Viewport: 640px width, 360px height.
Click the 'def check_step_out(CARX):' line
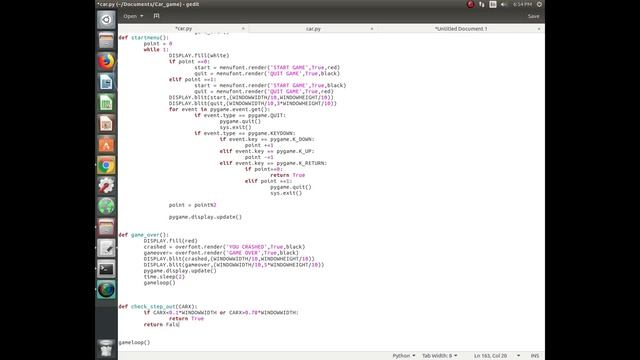tap(158, 307)
